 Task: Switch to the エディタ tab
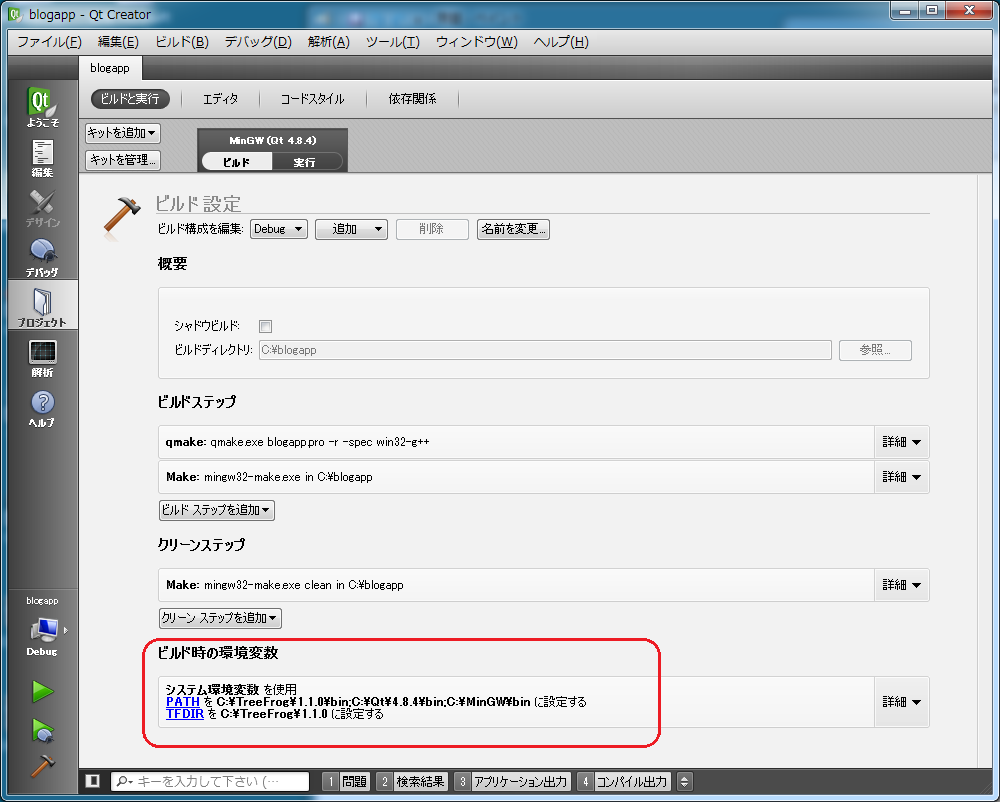(221, 99)
